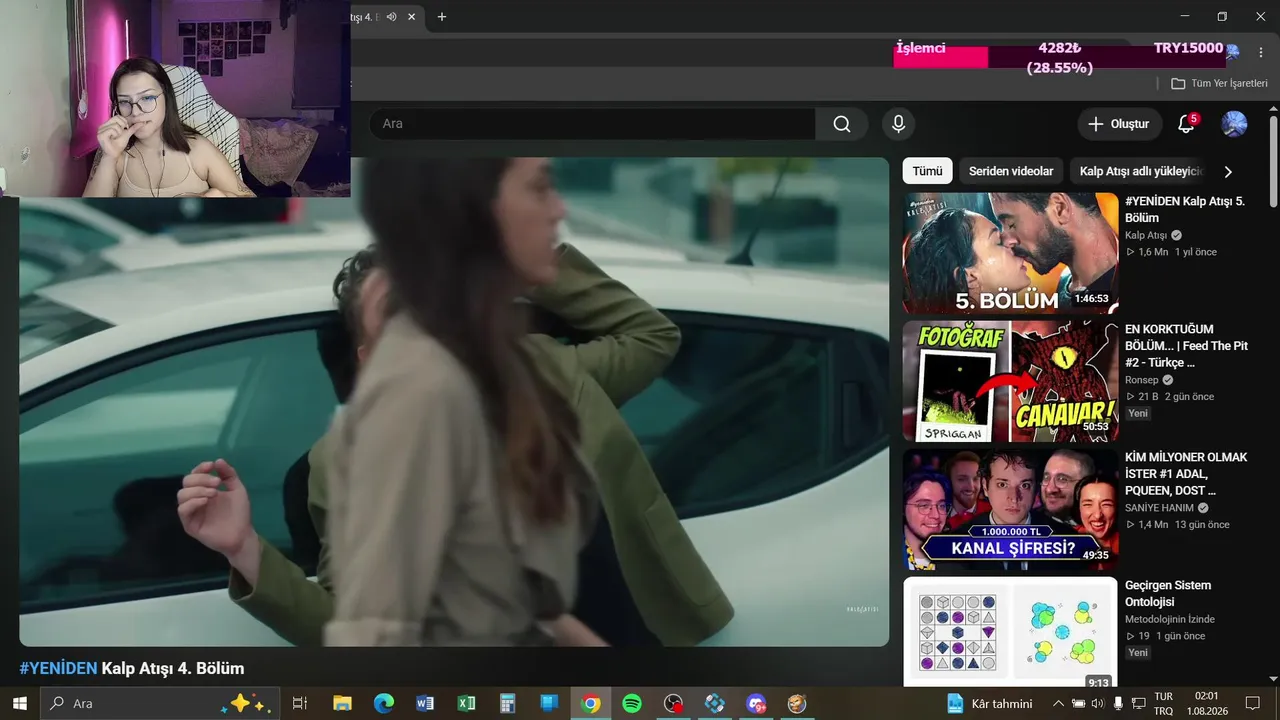Open the Windows notification center icon
The height and width of the screenshot is (720, 1280).
(1252, 703)
